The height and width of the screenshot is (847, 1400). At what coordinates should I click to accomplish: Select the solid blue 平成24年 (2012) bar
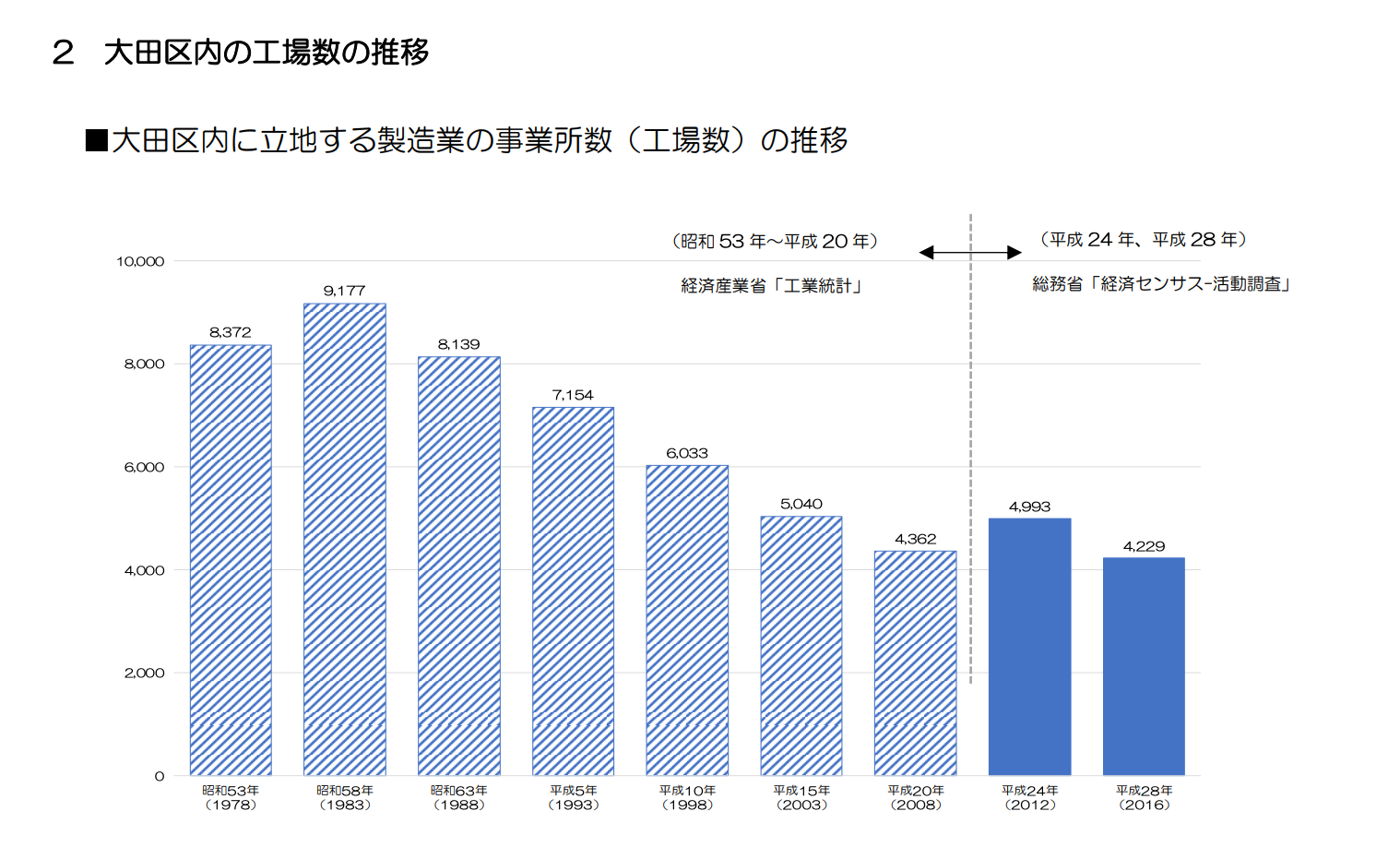[1030, 647]
